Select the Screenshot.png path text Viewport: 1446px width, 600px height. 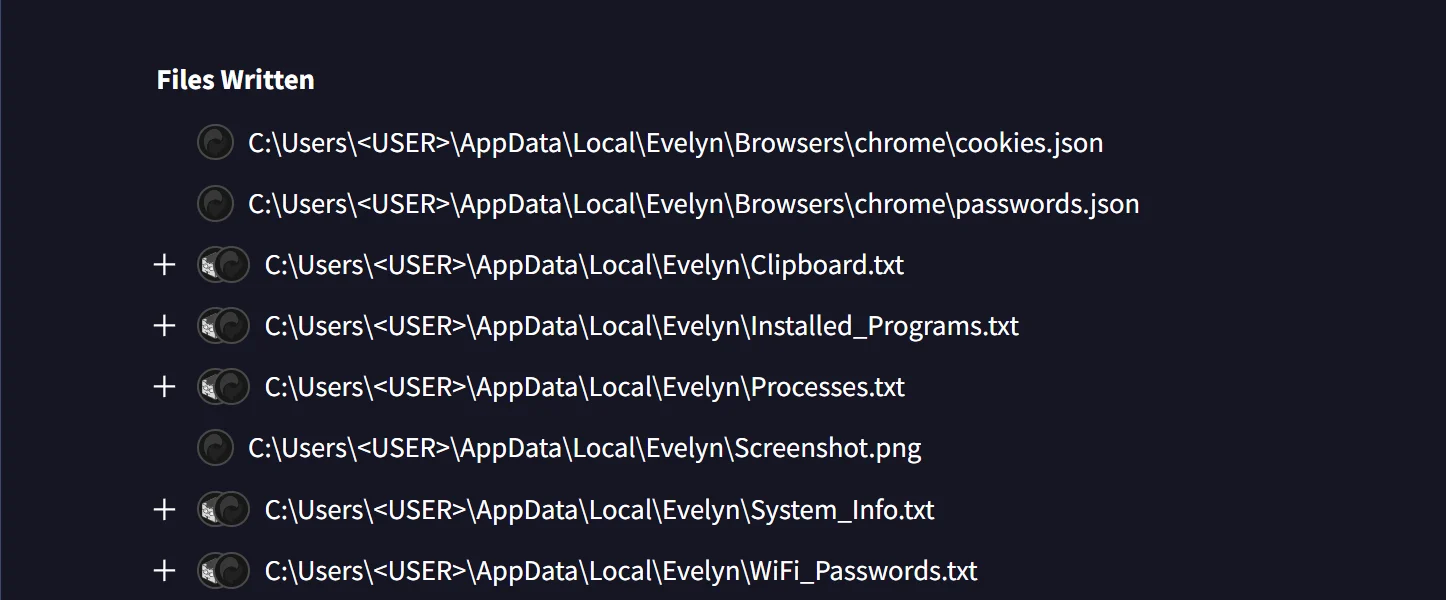[x=583, y=448]
